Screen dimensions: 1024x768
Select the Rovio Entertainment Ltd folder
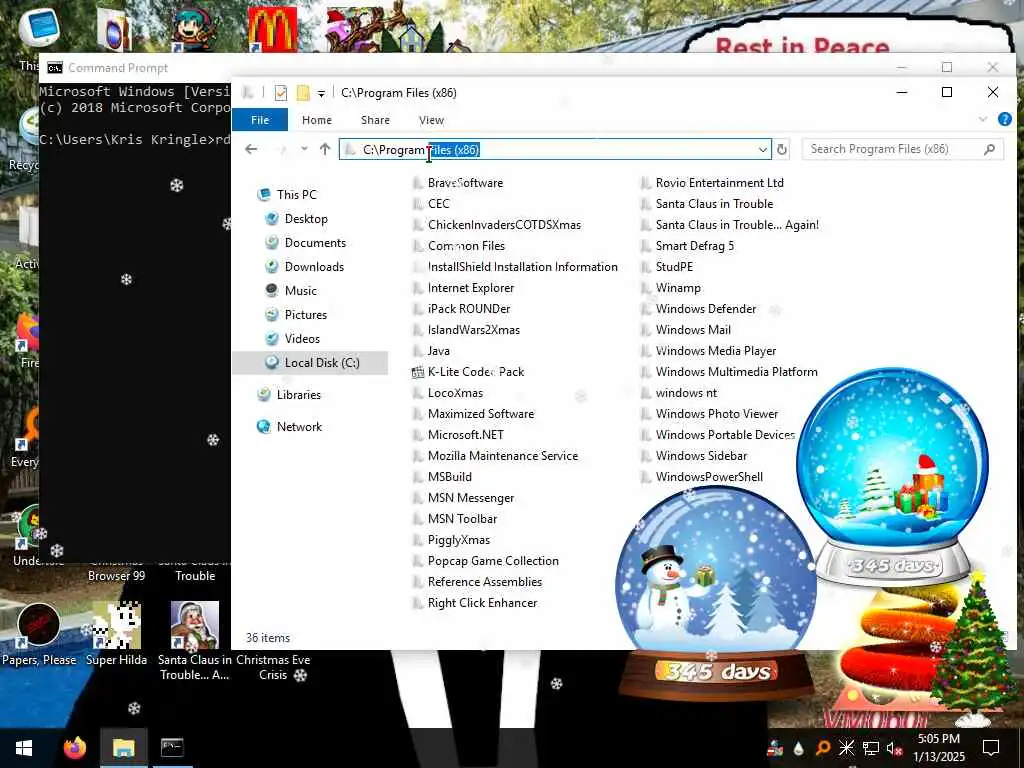click(x=720, y=183)
